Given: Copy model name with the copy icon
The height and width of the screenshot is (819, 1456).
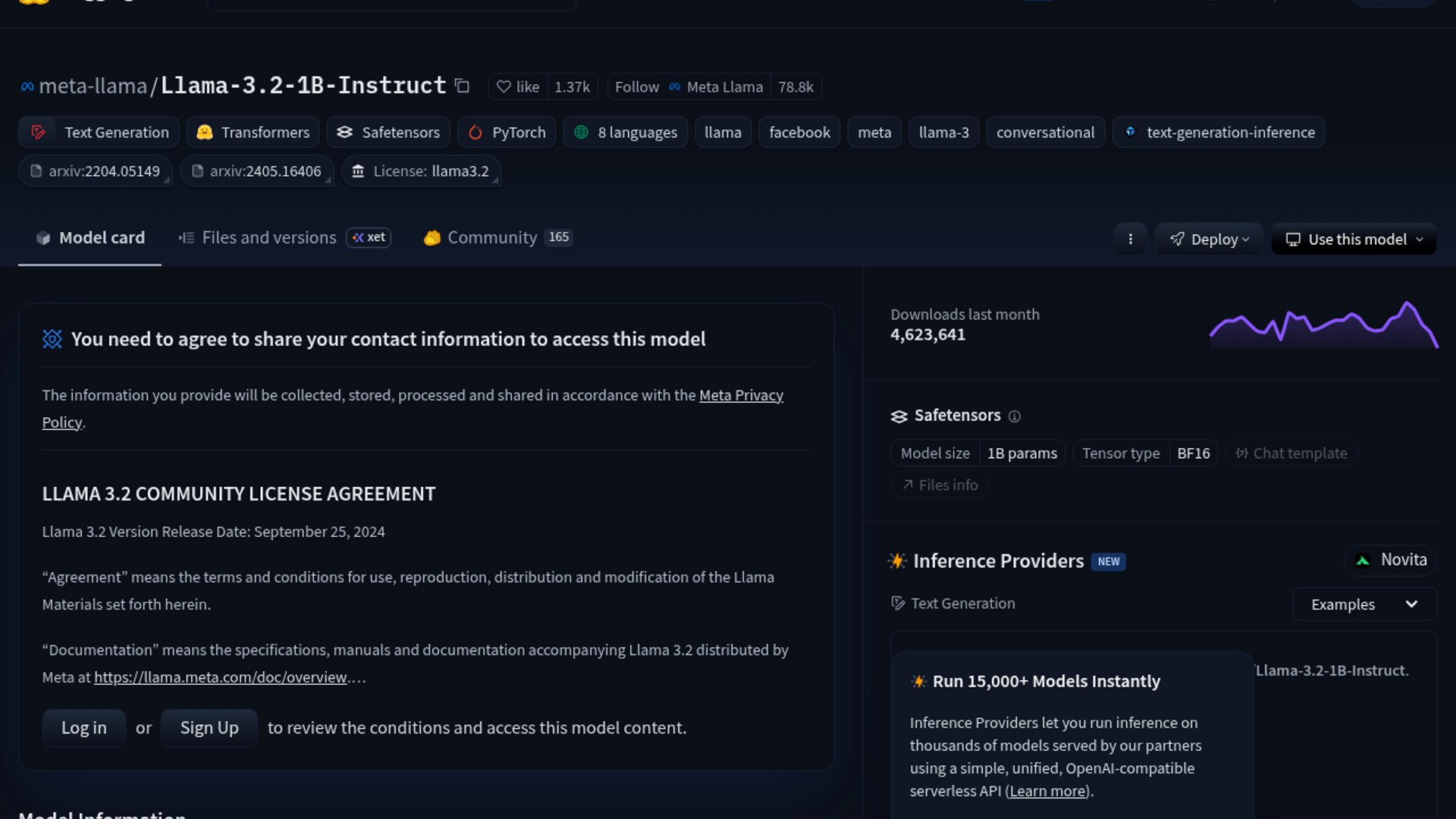Looking at the screenshot, I should 462,86.
